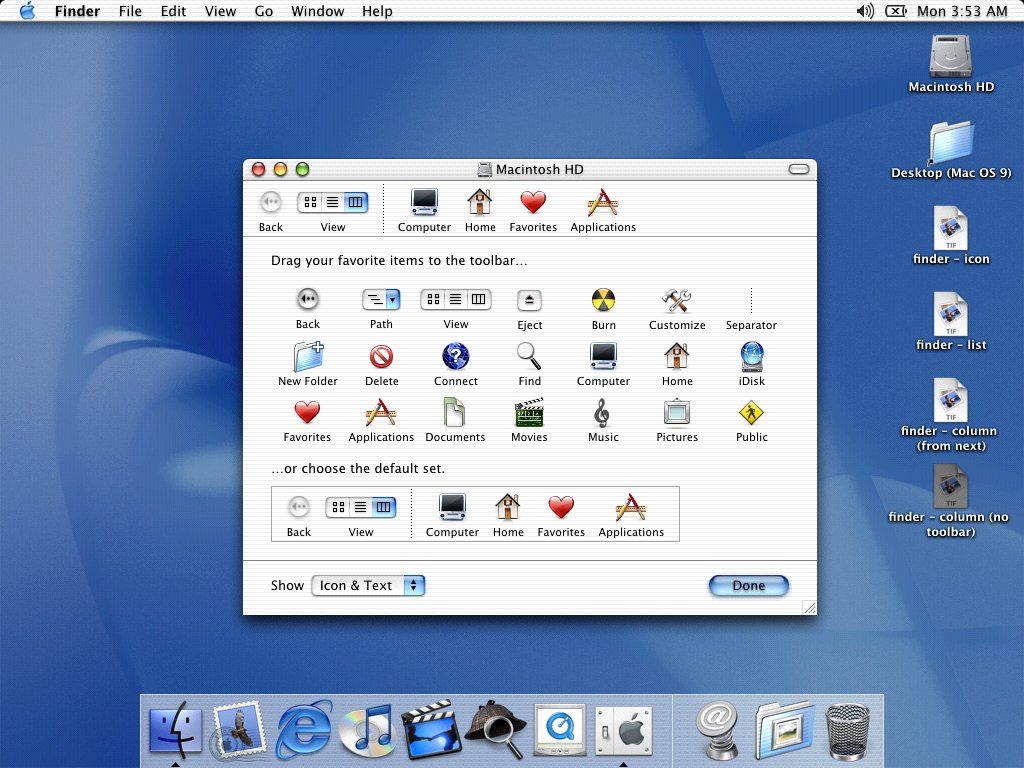Select the Eject icon in the palette
The height and width of the screenshot is (768, 1024).
point(529,300)
